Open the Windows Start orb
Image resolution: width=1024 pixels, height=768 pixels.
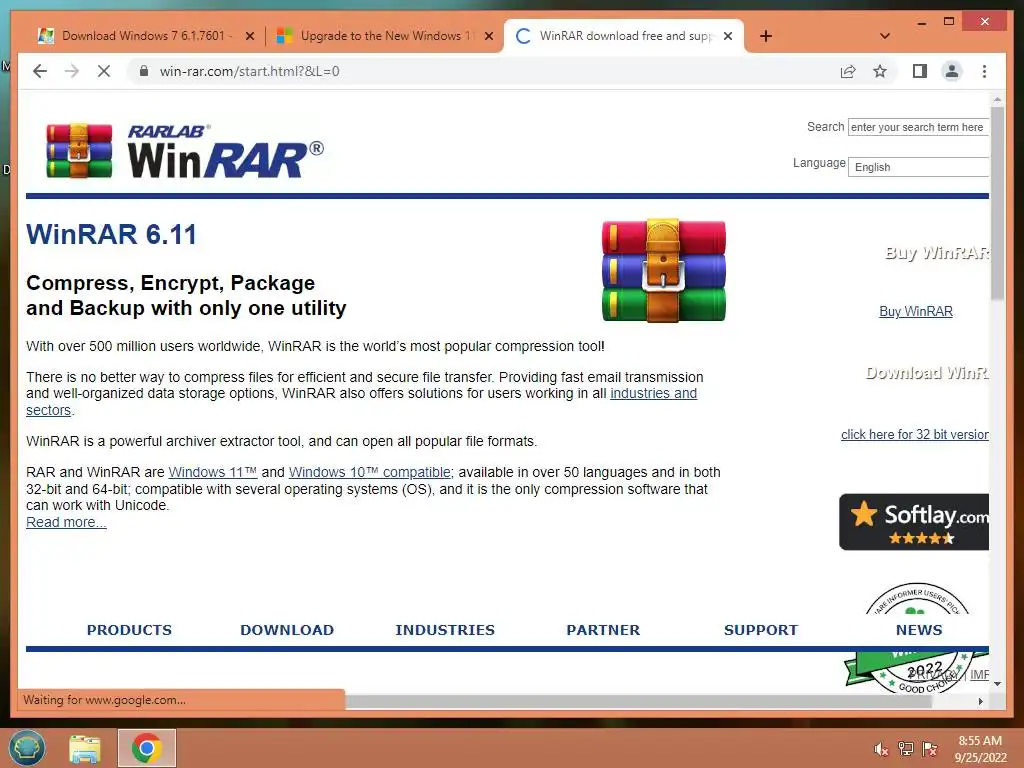(x=27, y=748)
